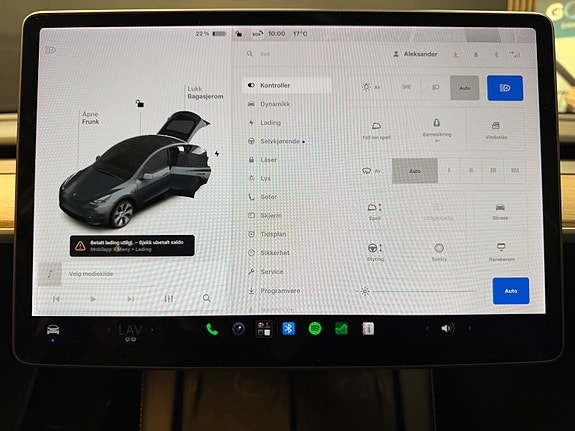Open the media equalizer settings
This screenshot has height=431, width=575.
coord(169,299)
